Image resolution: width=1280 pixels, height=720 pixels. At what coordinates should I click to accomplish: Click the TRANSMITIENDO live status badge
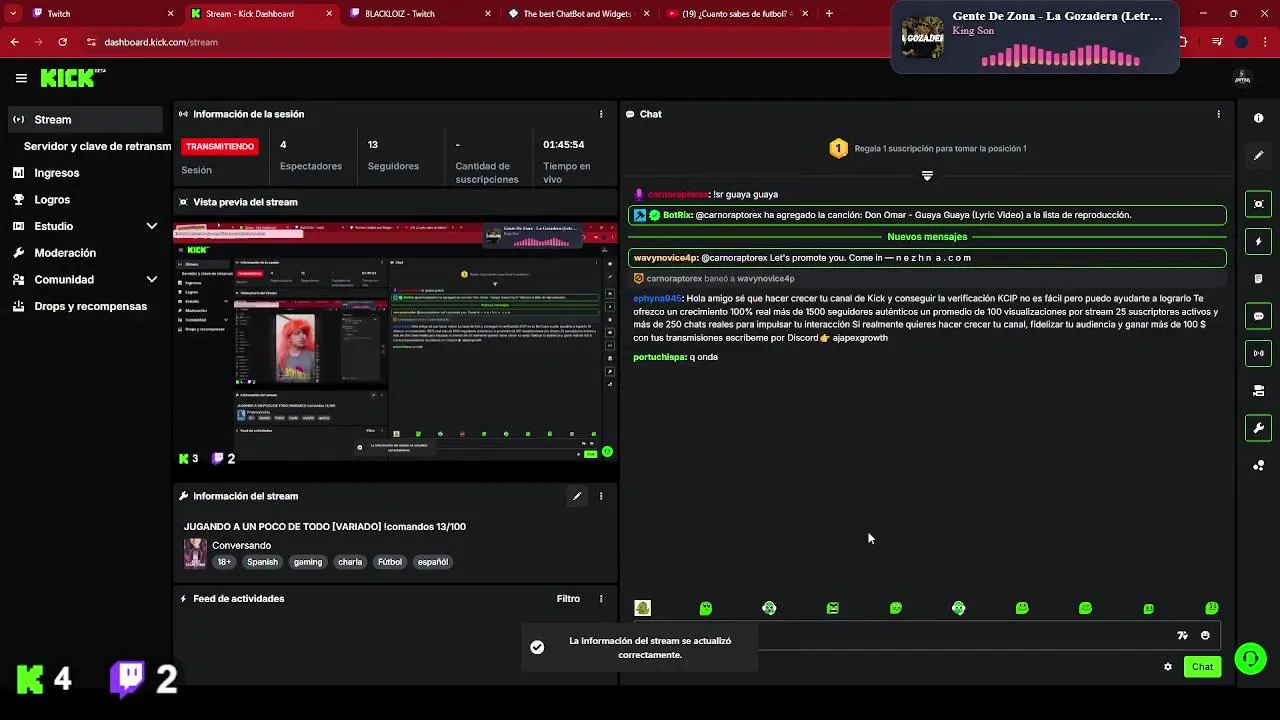[x=220, y=146]
